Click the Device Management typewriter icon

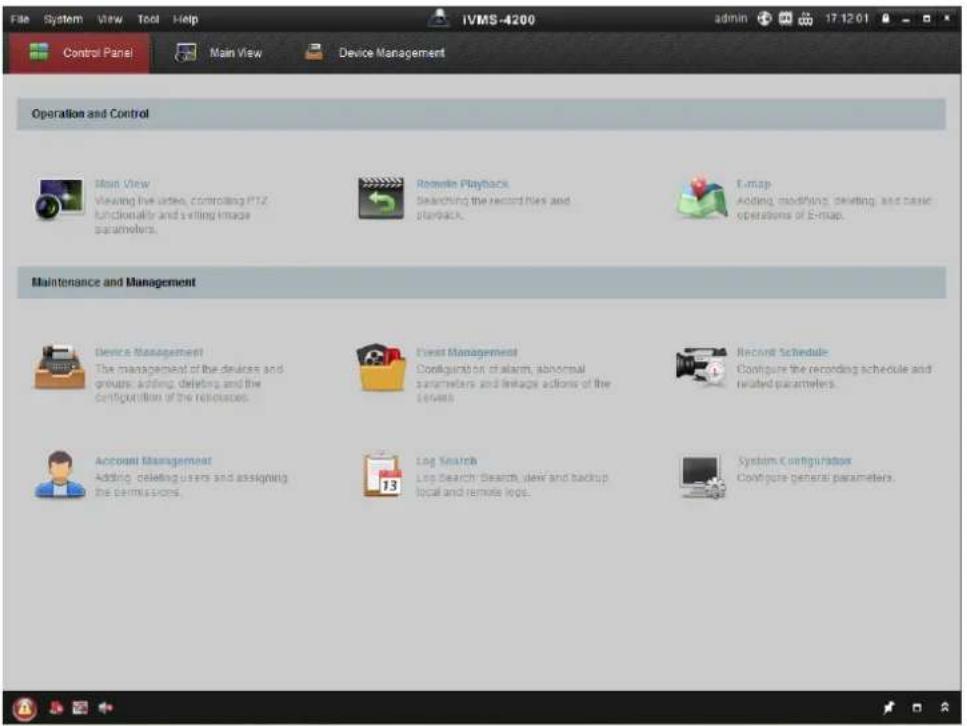tap(60, 367)
